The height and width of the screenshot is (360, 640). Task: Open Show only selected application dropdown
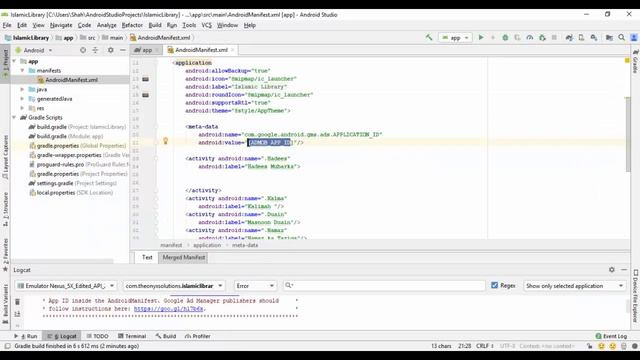click(574, 286)
